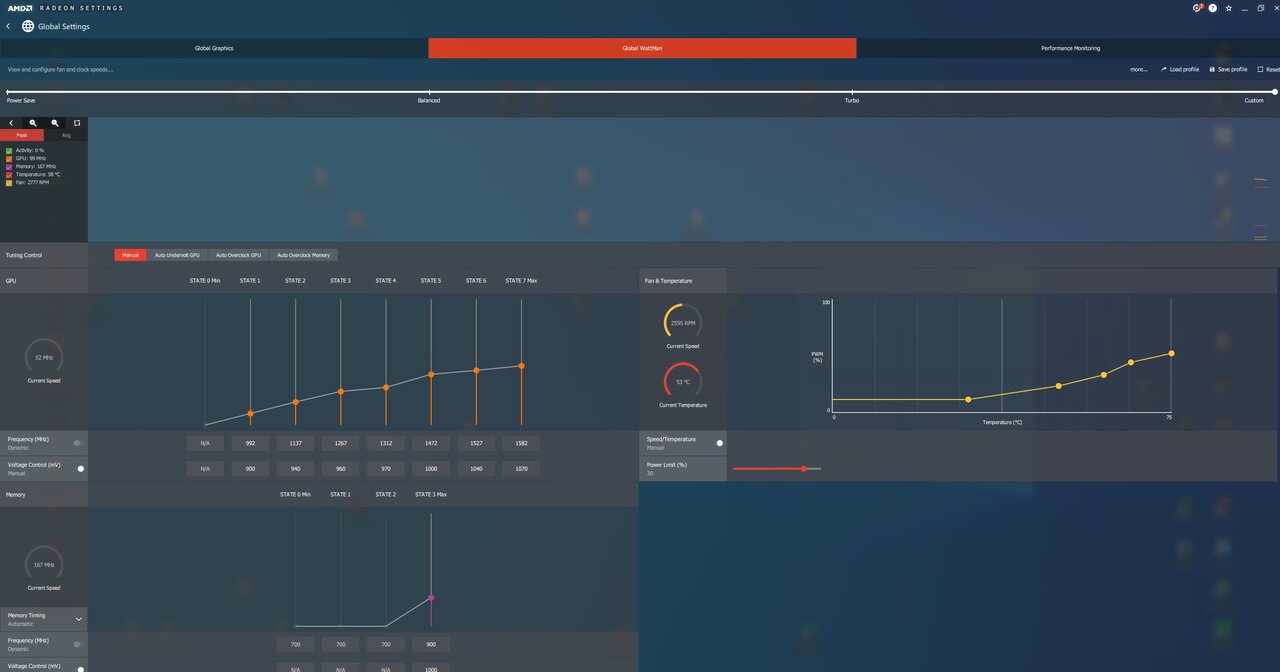Select the Power Save profile point
The image size is (1280, 672).
[7, 92]
